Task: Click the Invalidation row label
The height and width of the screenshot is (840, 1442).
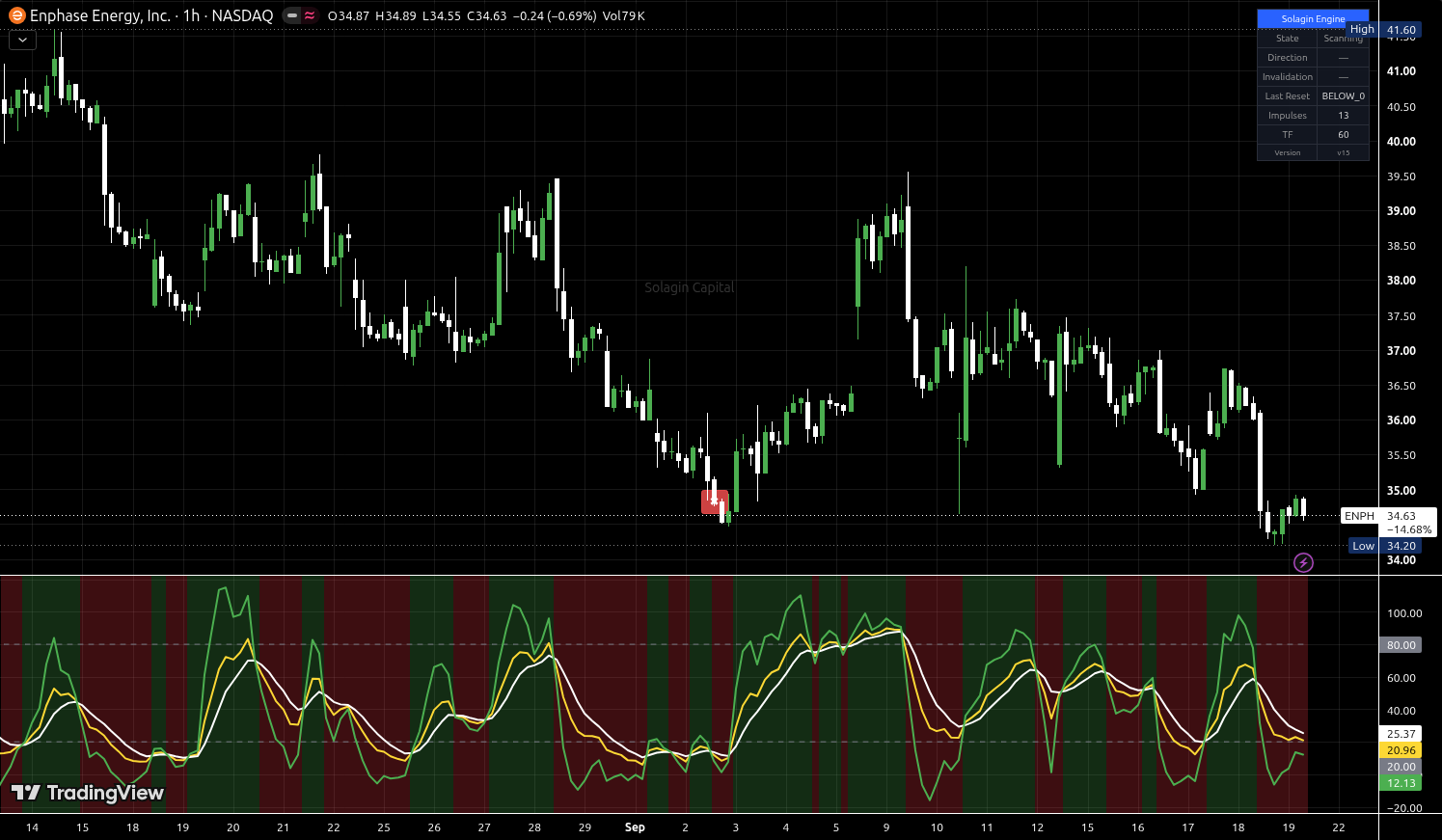Action: coord(1287,77)
